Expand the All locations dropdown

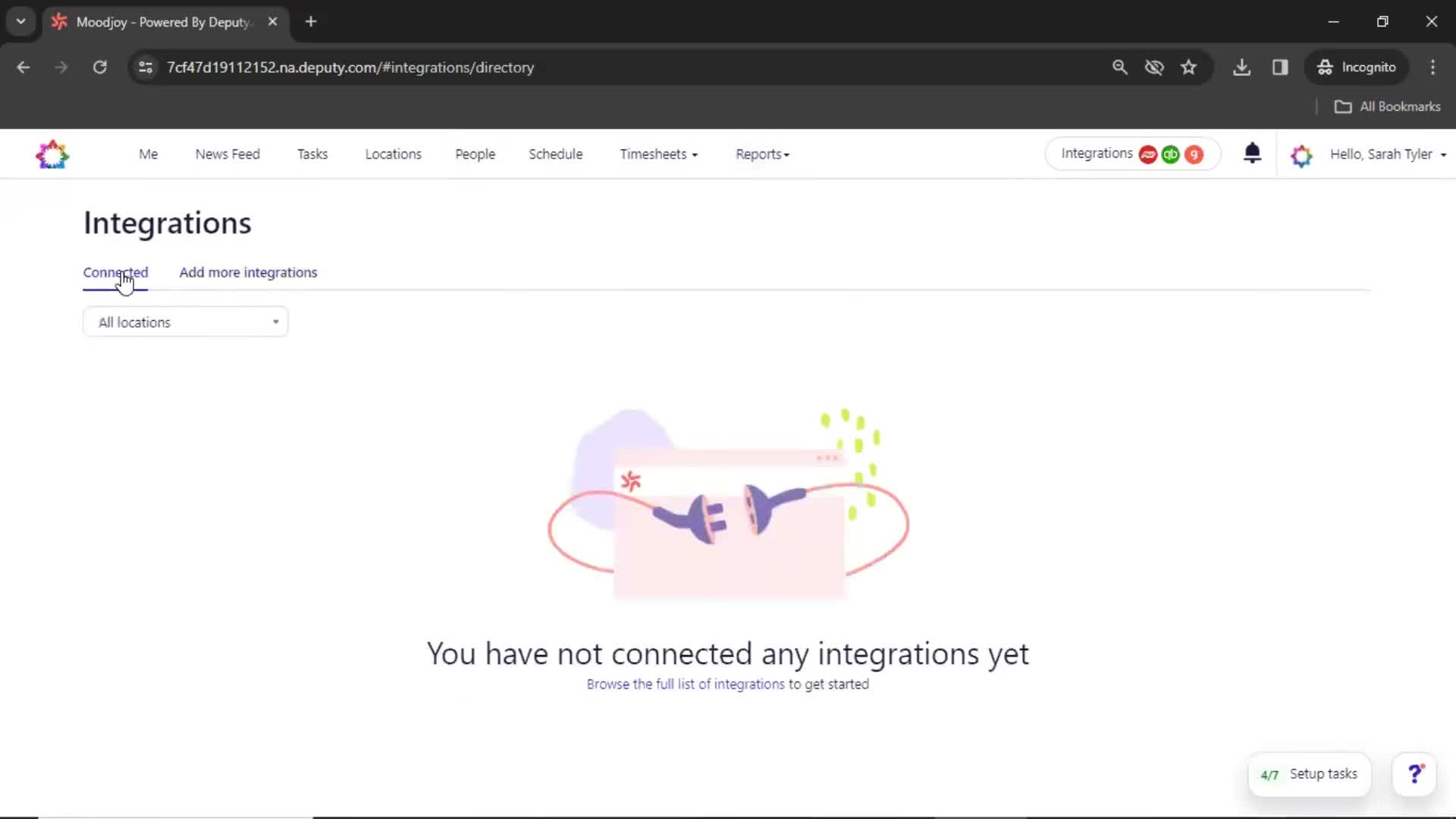tap(186, 321)
